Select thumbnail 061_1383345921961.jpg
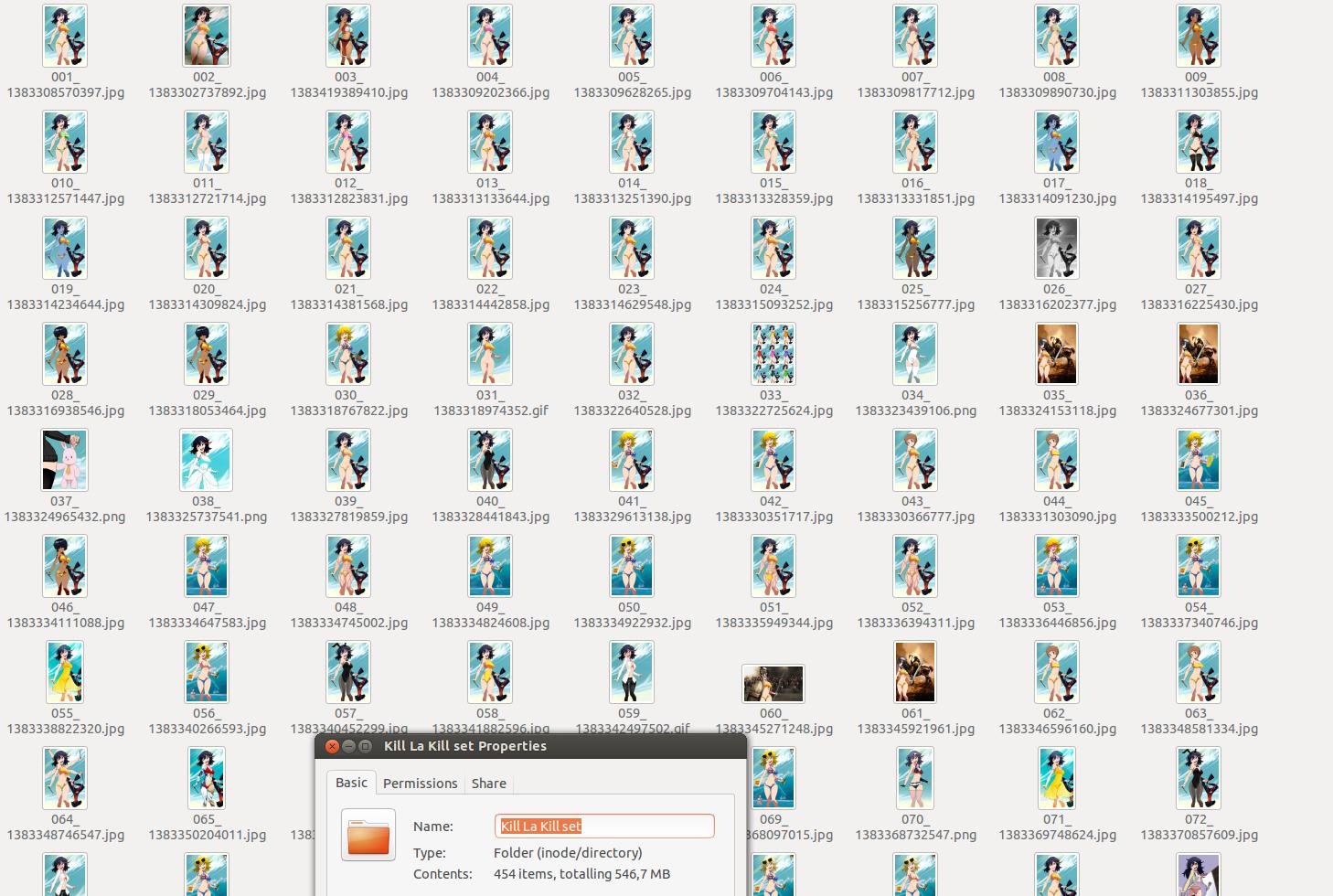 coord(915,672)
